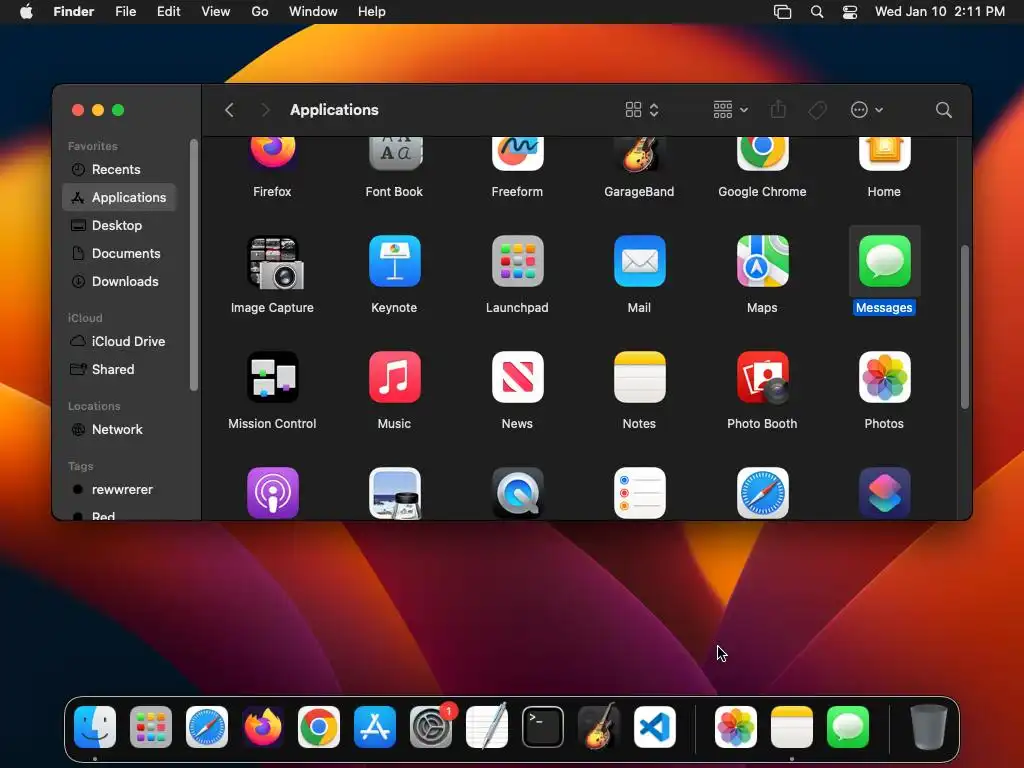The height and width of the screenshot is (768, 1024).
Task: Open Recents in the sidebar
Action: [119, 169]
